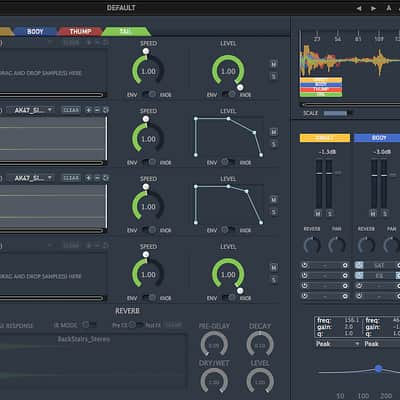Screen dimensions: 400x400
Task: Open the first Peak filter type dropdown
Action: pos(338,344)
